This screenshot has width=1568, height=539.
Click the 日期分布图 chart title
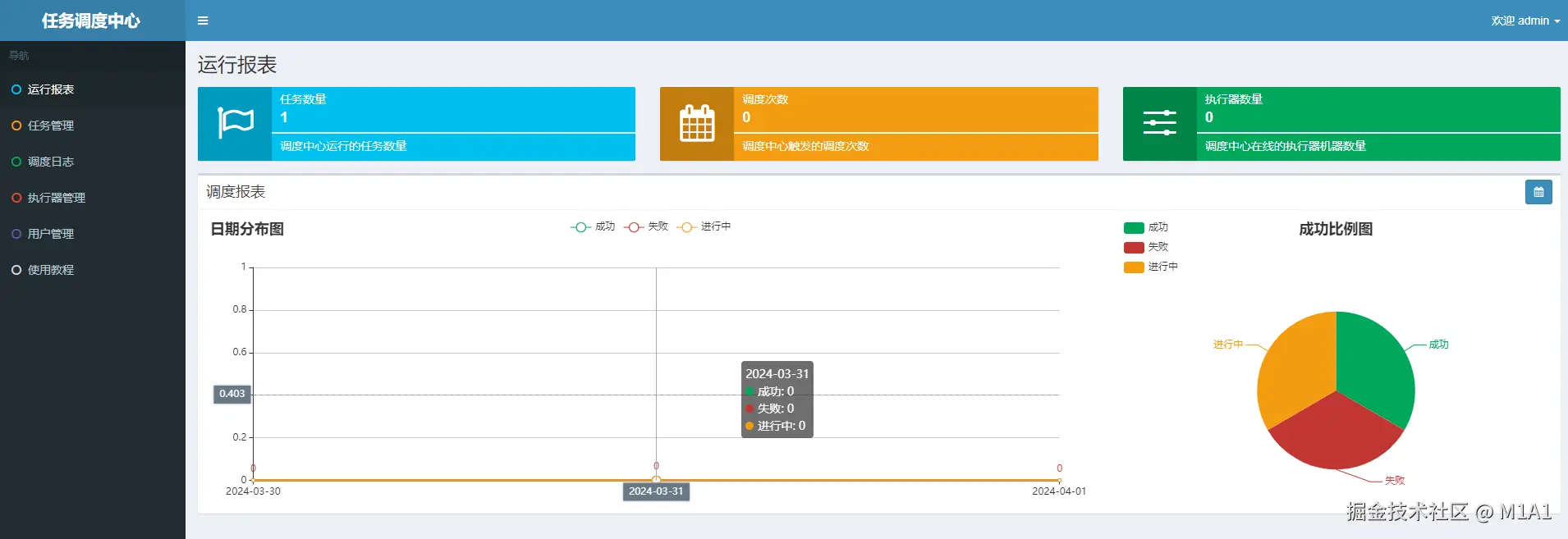point(247,229)
